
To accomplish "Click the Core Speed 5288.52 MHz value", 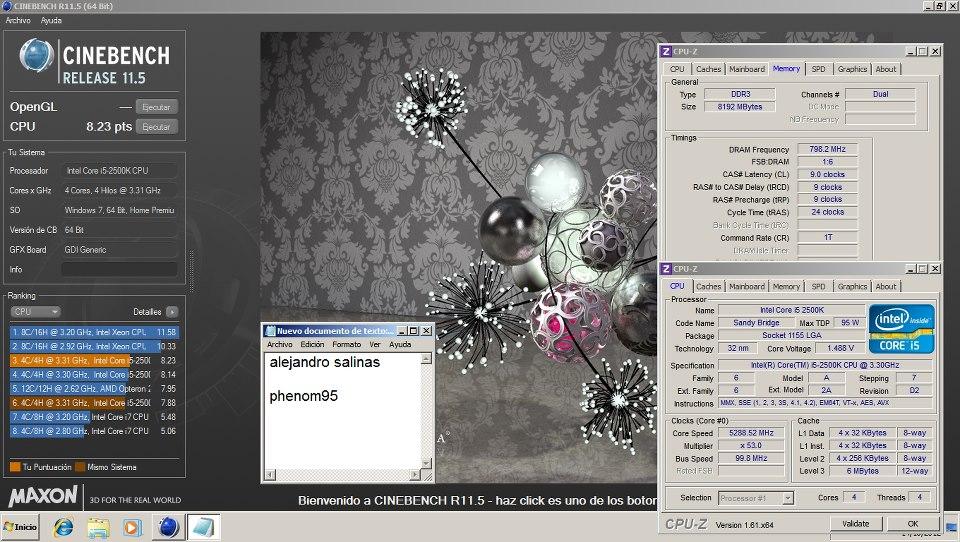I will click(x=751, y=433).
